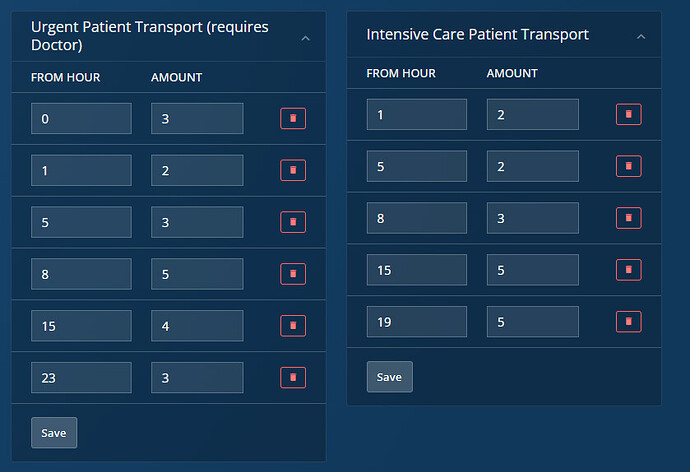Screen dimensions: 690x472
Task: Collapse the Urgent Patient Transport panel
Action: (305, 37)
